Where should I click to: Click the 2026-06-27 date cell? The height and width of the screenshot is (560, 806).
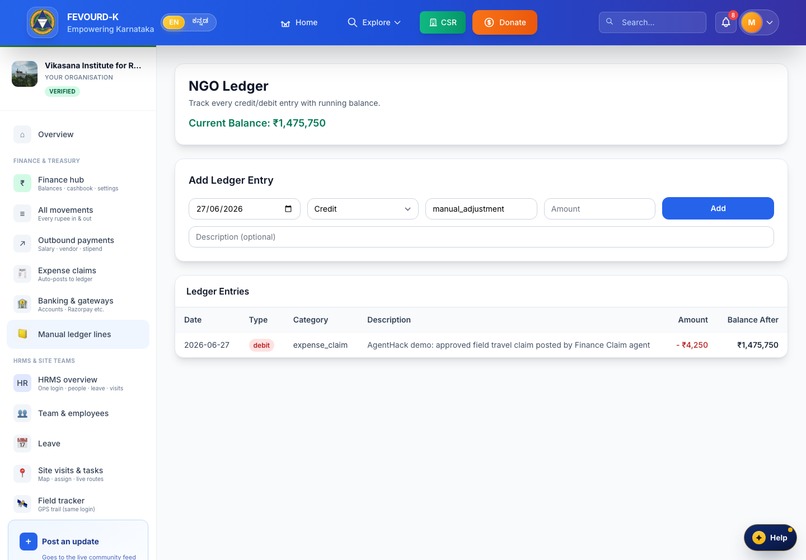[x=207, y=345]
